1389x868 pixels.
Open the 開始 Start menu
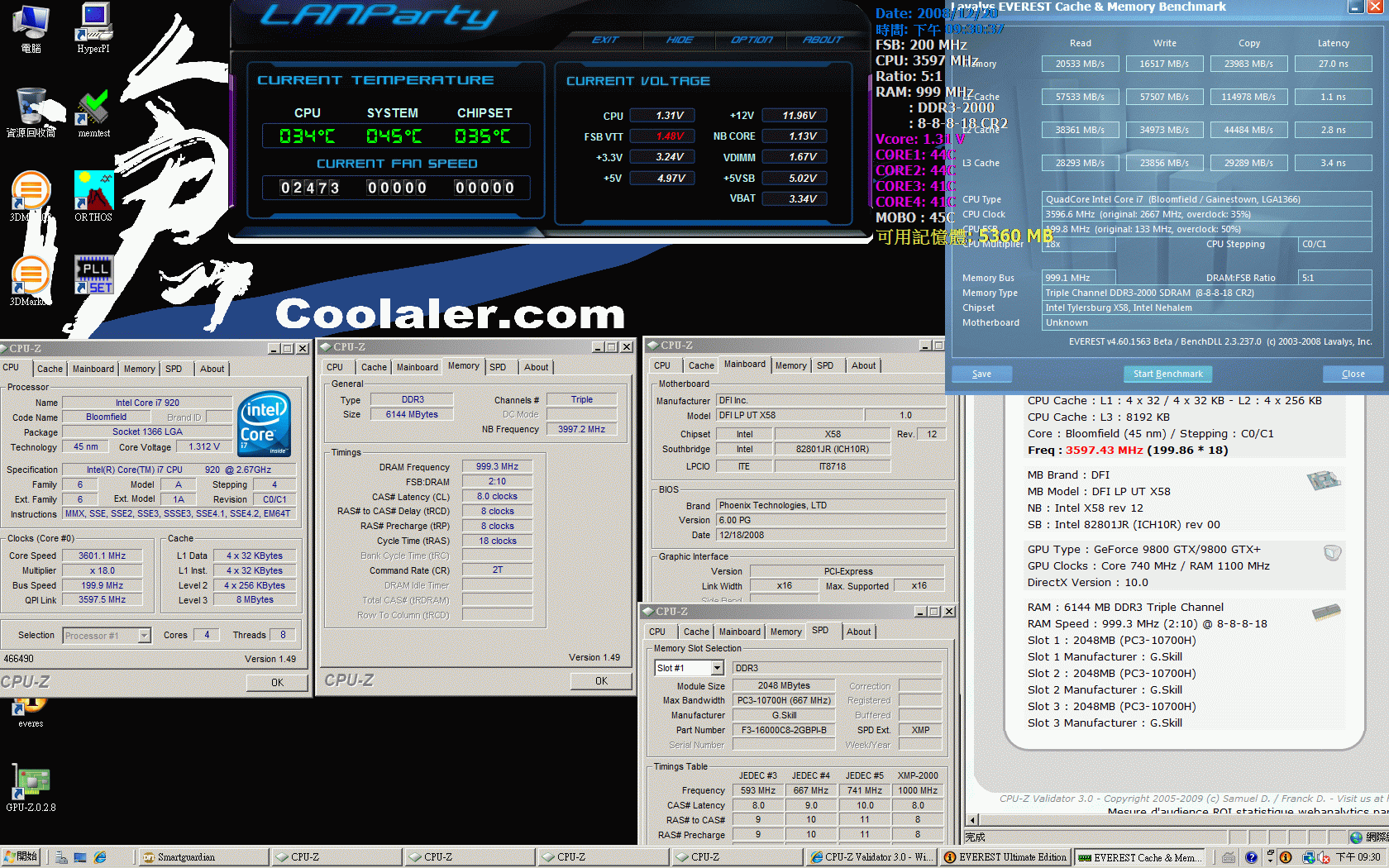(22, 857)
